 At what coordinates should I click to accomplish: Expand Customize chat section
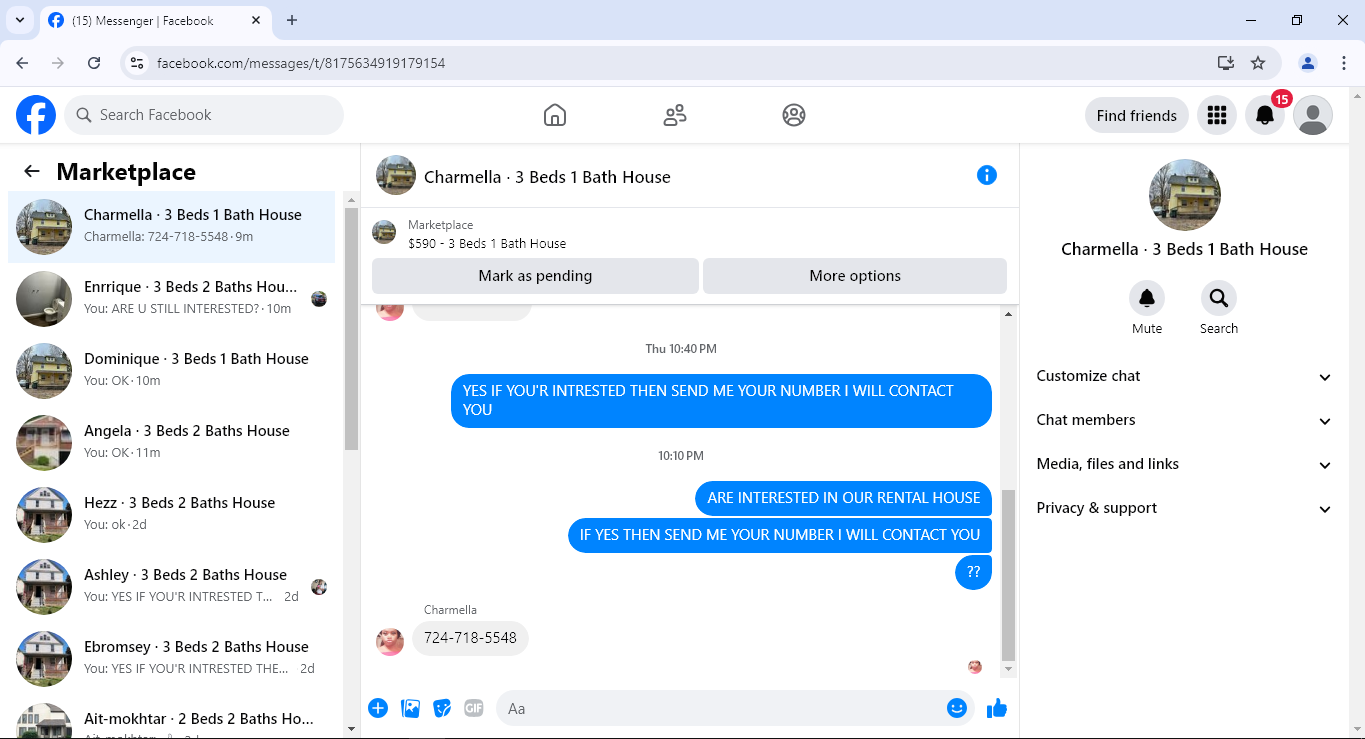tap(1185, 376)
